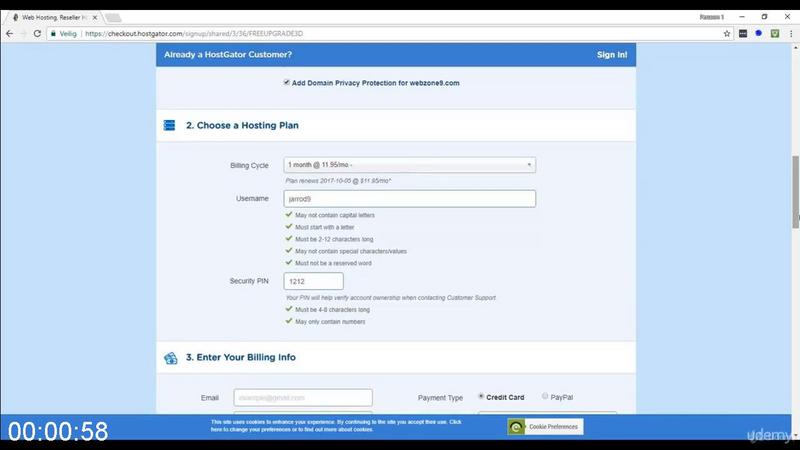Toggle Add Domain Privacy Protection checkbox
The width and height of the screenshot is (800, 450).
coord(286,82)
